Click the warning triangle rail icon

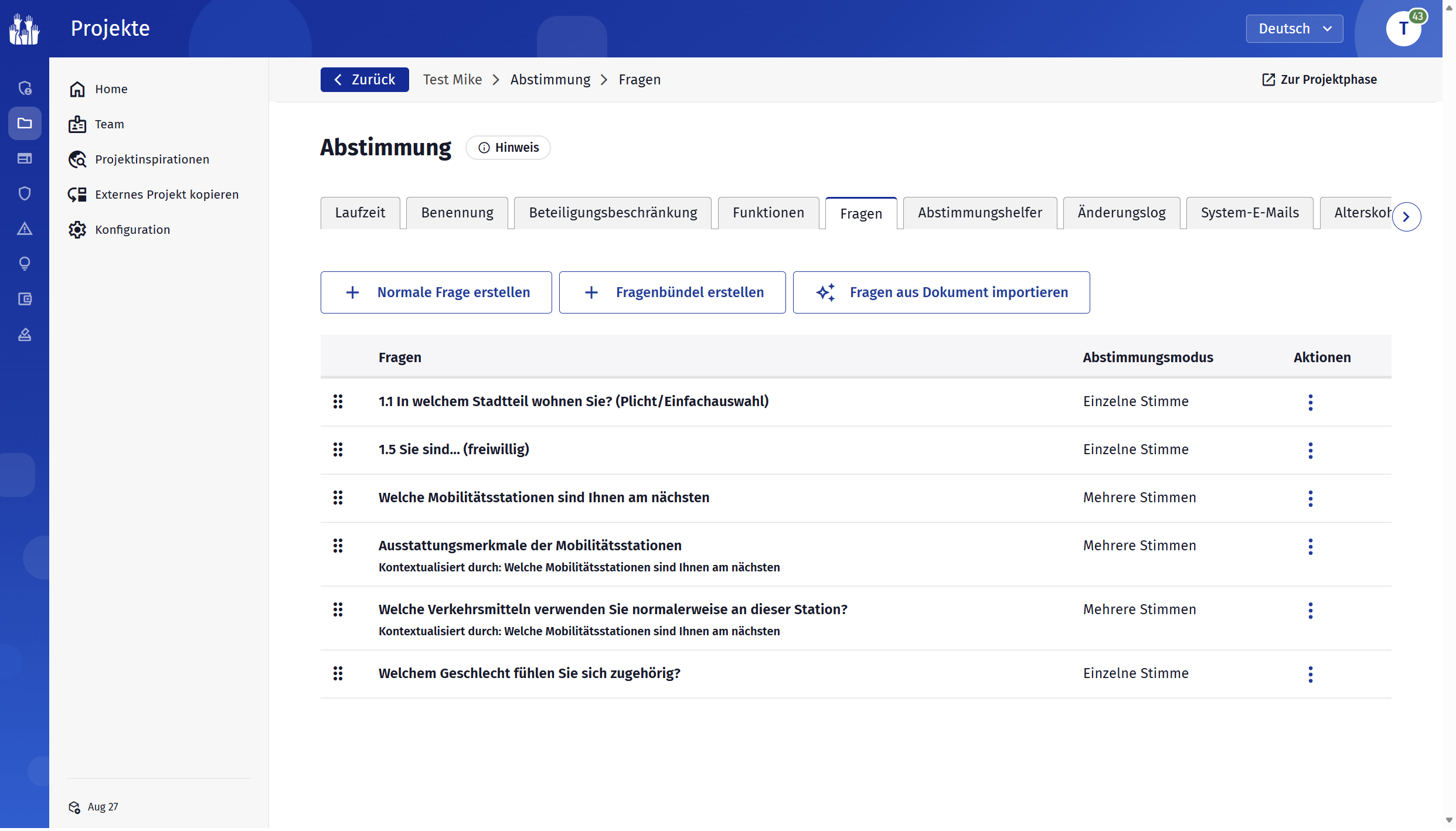[x=25, y=229]
